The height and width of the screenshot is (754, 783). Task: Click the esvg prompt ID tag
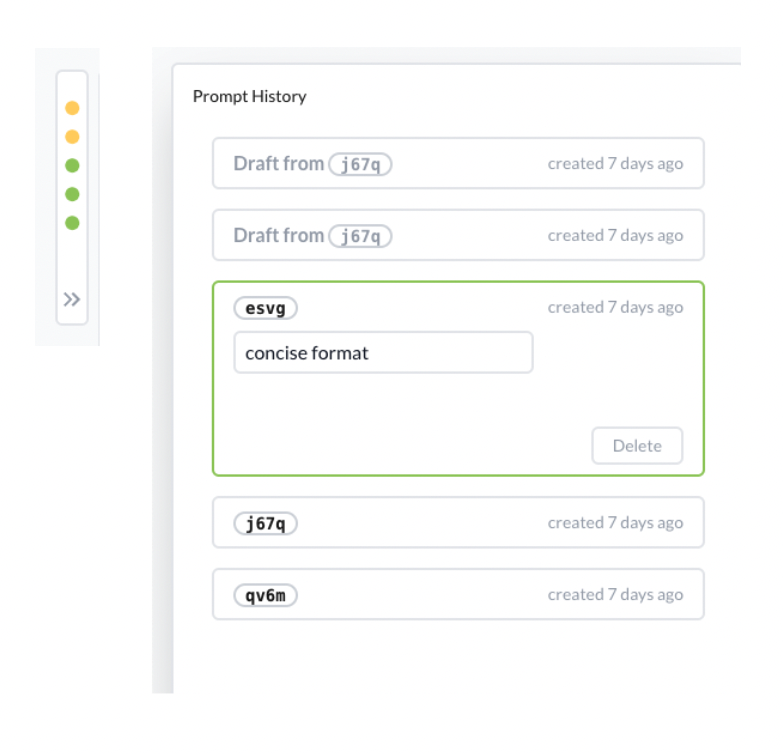[x=265, y=308]
